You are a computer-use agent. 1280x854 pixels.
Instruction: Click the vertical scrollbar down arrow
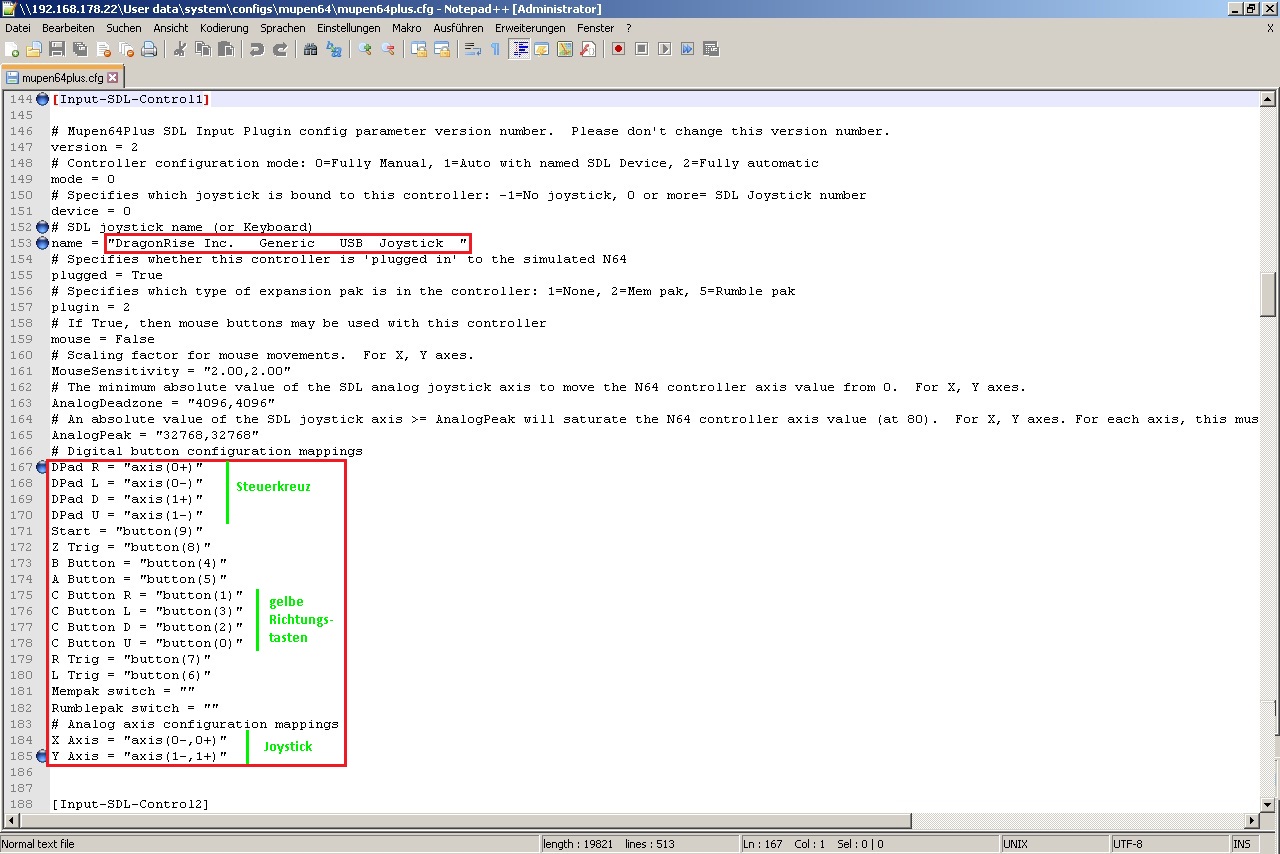(x=1268, y=804)
